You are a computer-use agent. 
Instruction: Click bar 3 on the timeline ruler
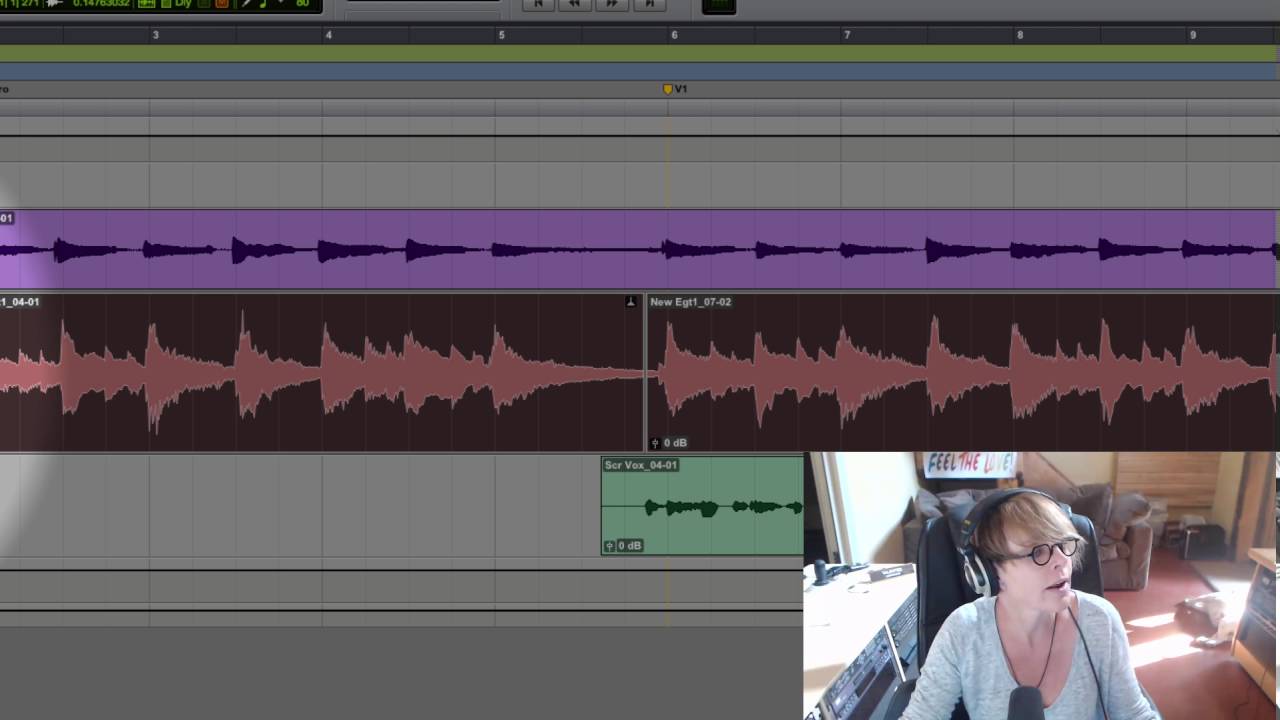point(155,35)
